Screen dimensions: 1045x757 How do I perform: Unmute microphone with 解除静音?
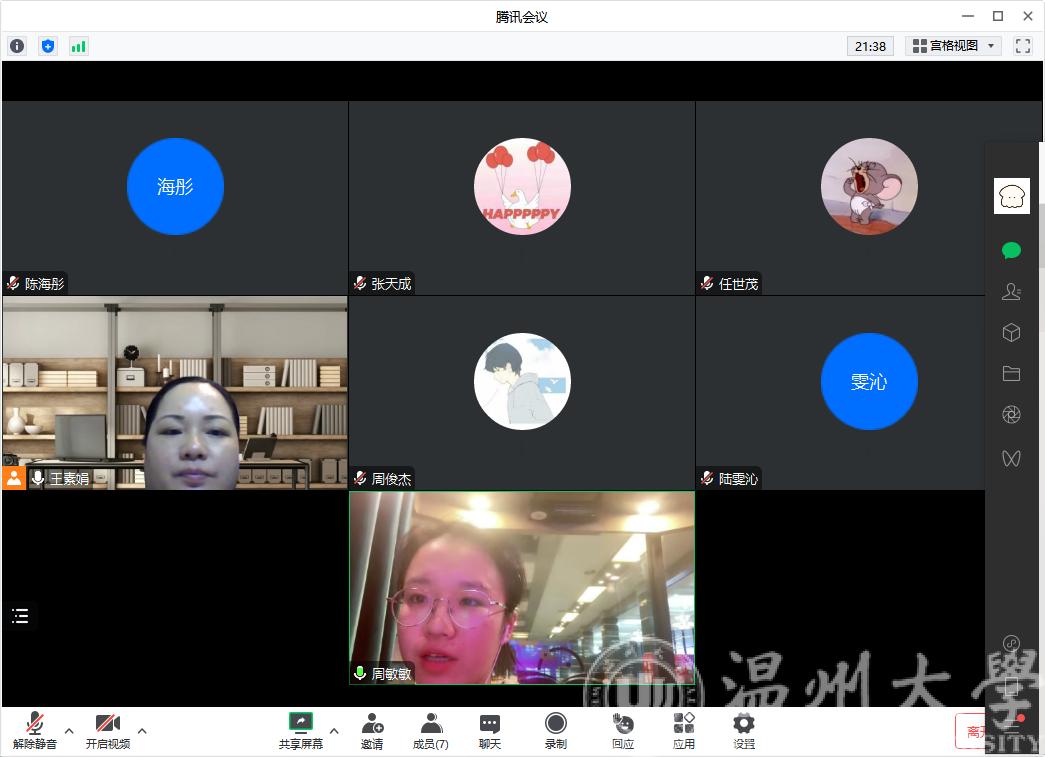[x=34, y=730]
